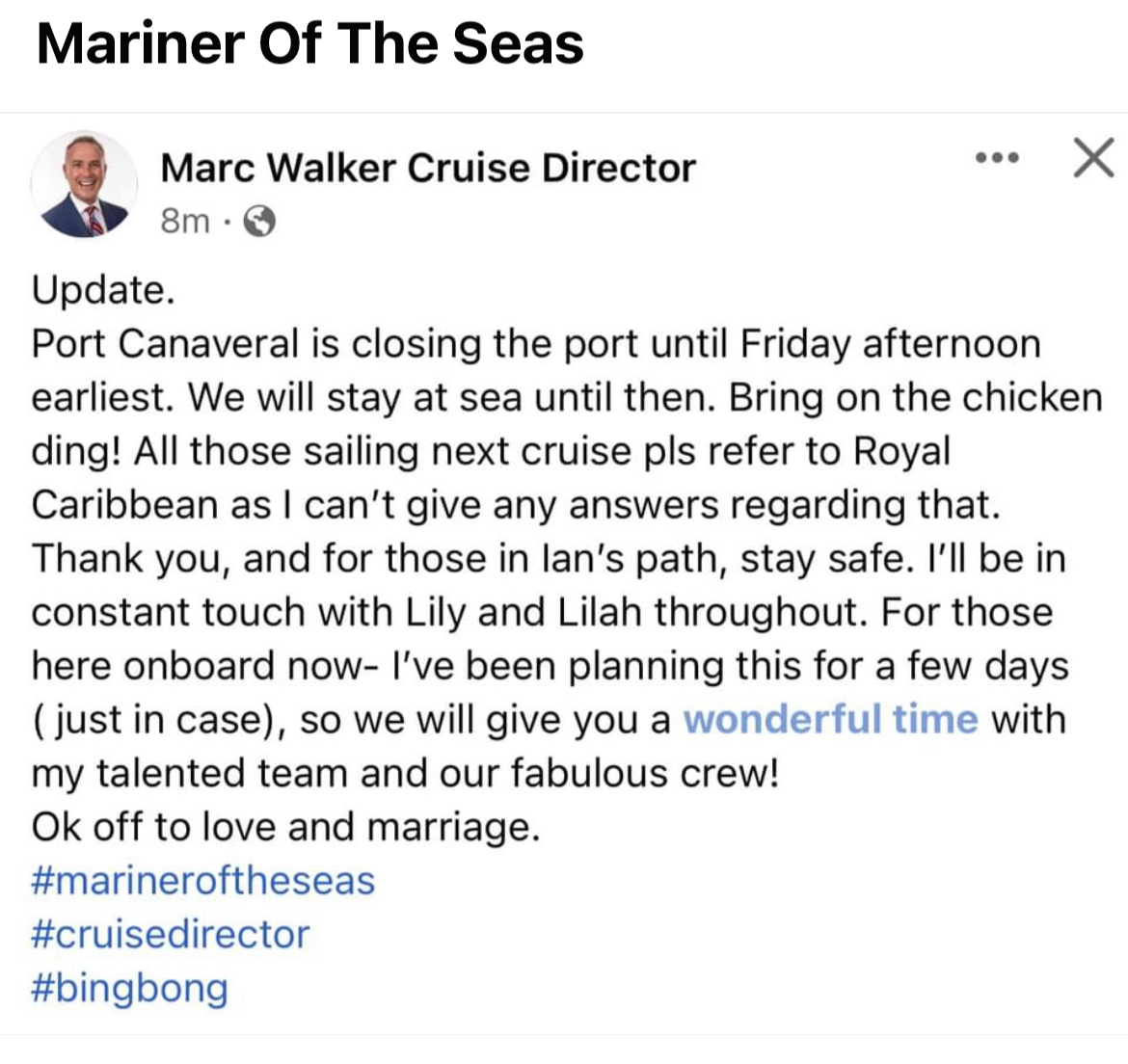Open Marc Walker's profile picture
The height and width of the screenshot is (1064, 1128).
[84, 184]
